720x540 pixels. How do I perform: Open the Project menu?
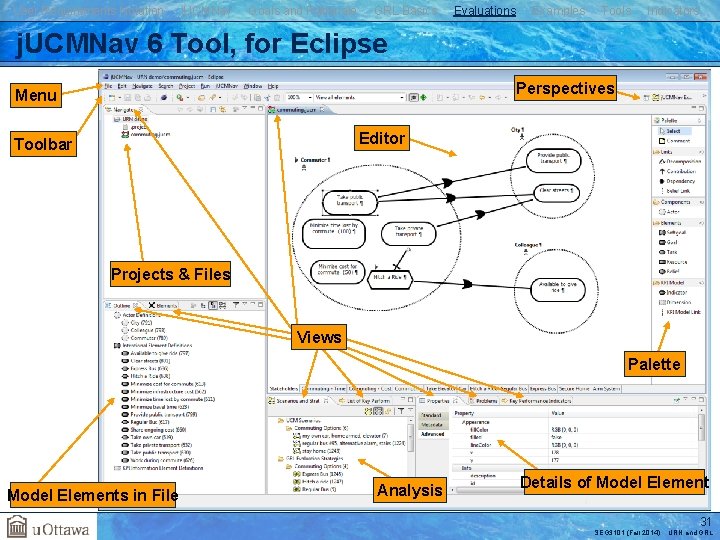click(187, 86)
